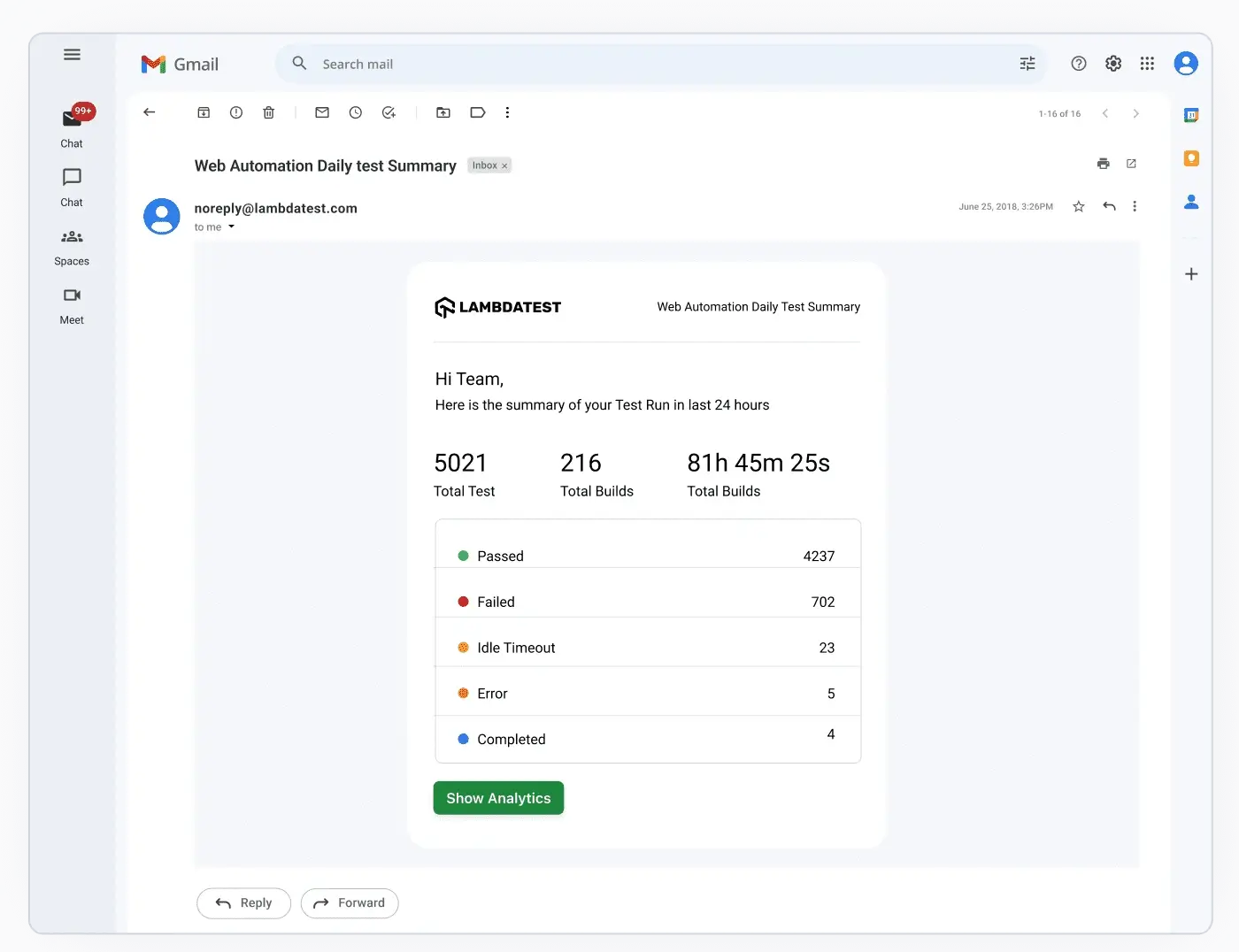Switch to Meet in the sidebar
This screenshot has width=1239, height=952.
tap(72, 305)
